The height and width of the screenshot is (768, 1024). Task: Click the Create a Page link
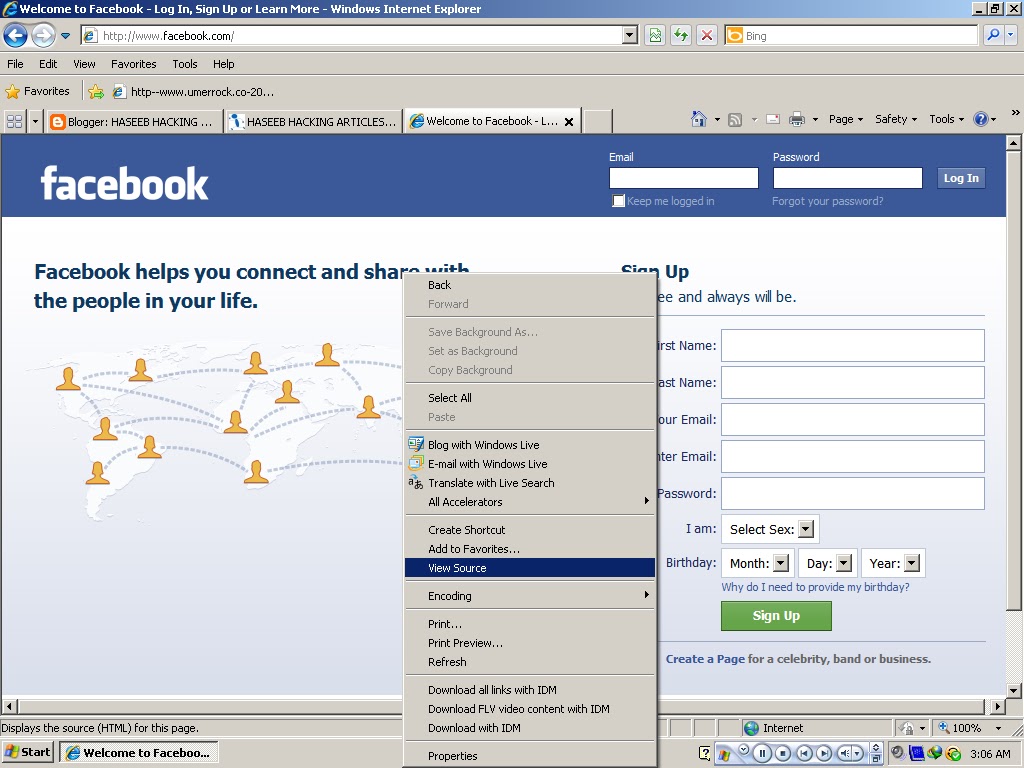tap(705, 659)
